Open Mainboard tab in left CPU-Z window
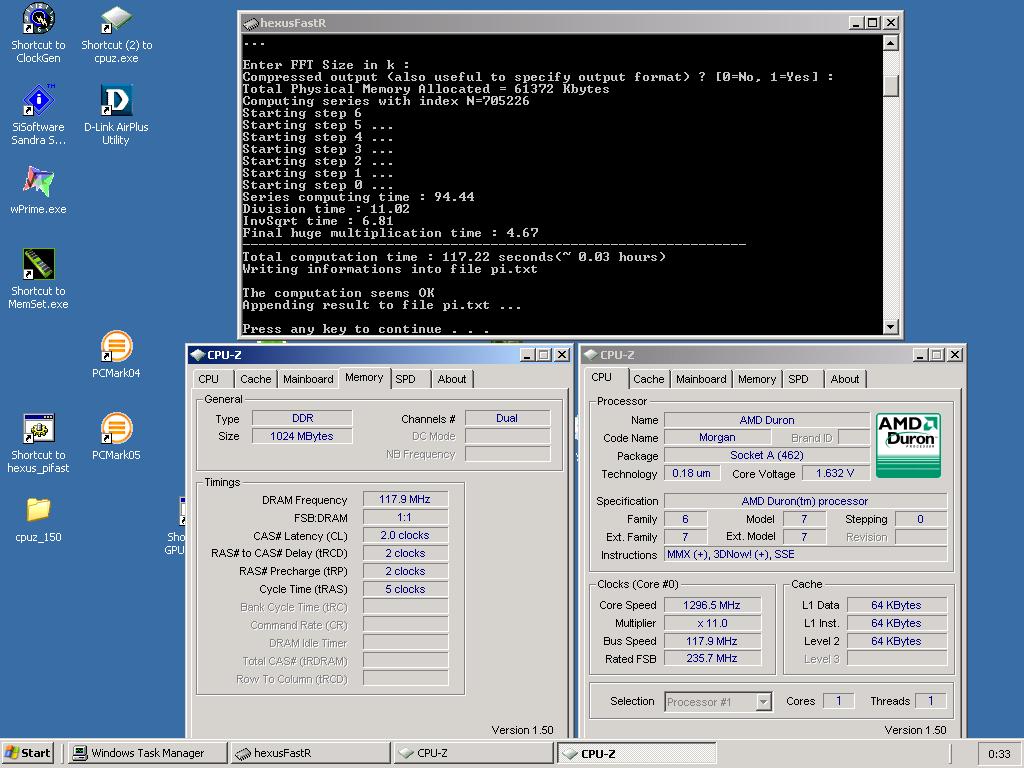1024x768 pixels. point(308,379)
